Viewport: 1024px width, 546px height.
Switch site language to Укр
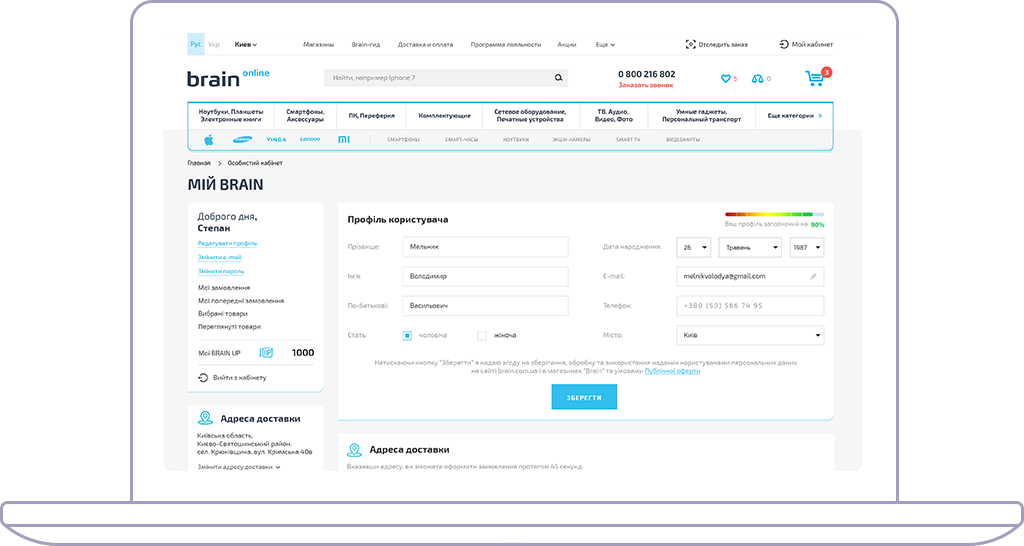(x=214, y=44)
